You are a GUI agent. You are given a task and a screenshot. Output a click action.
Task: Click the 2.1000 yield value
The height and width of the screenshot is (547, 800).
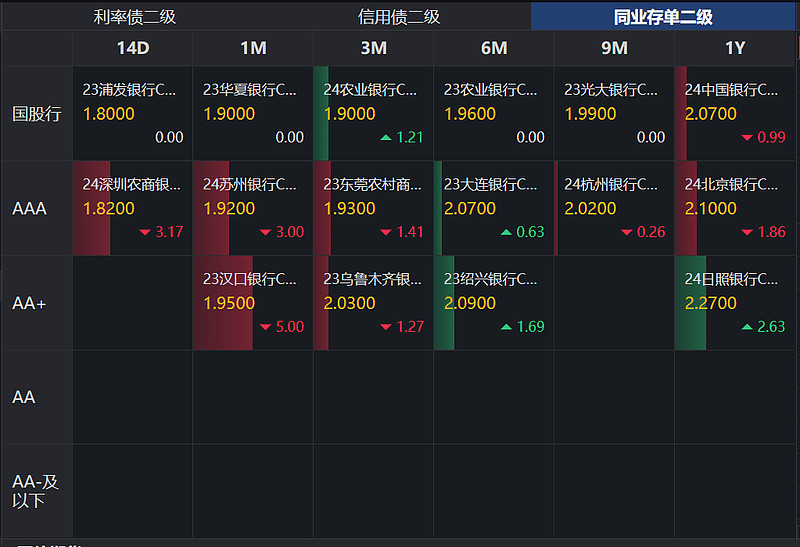click(711, 209)
